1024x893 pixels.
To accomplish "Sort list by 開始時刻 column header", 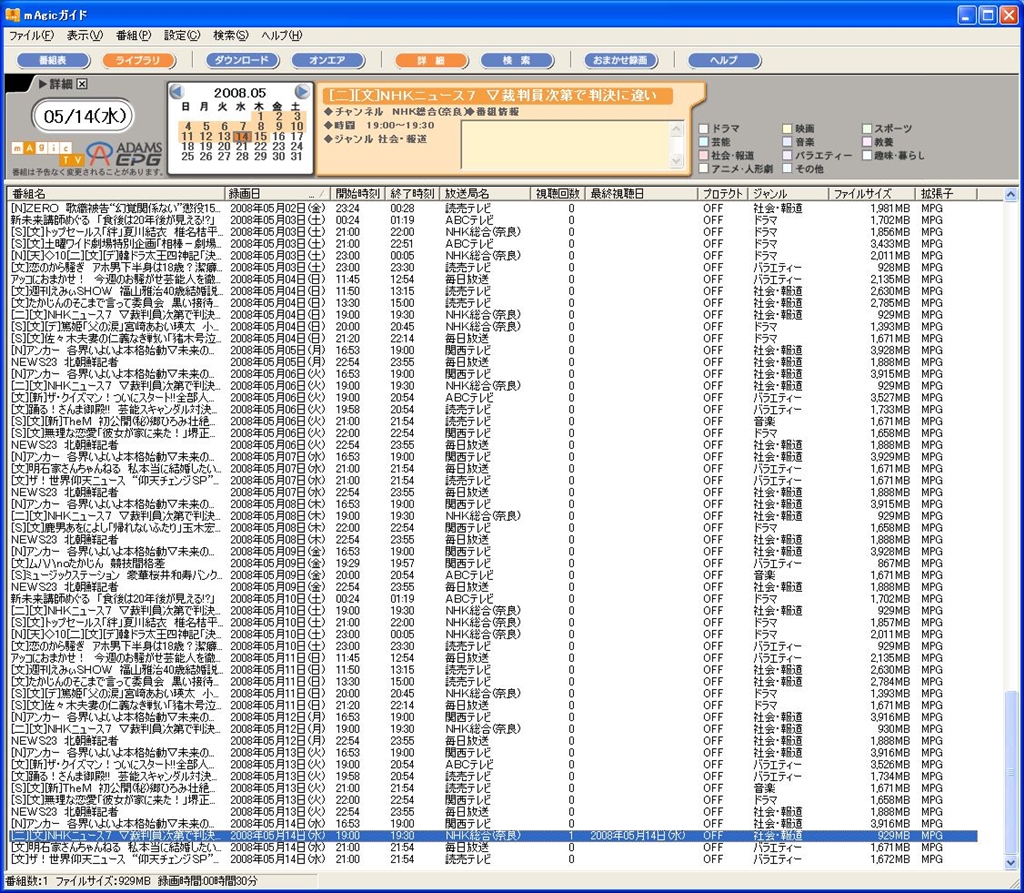I will (357, 194).
